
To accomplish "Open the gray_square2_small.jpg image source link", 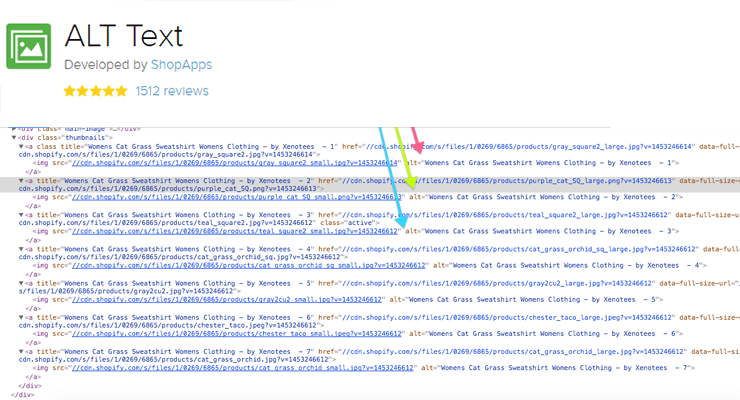I will (235, 163).
